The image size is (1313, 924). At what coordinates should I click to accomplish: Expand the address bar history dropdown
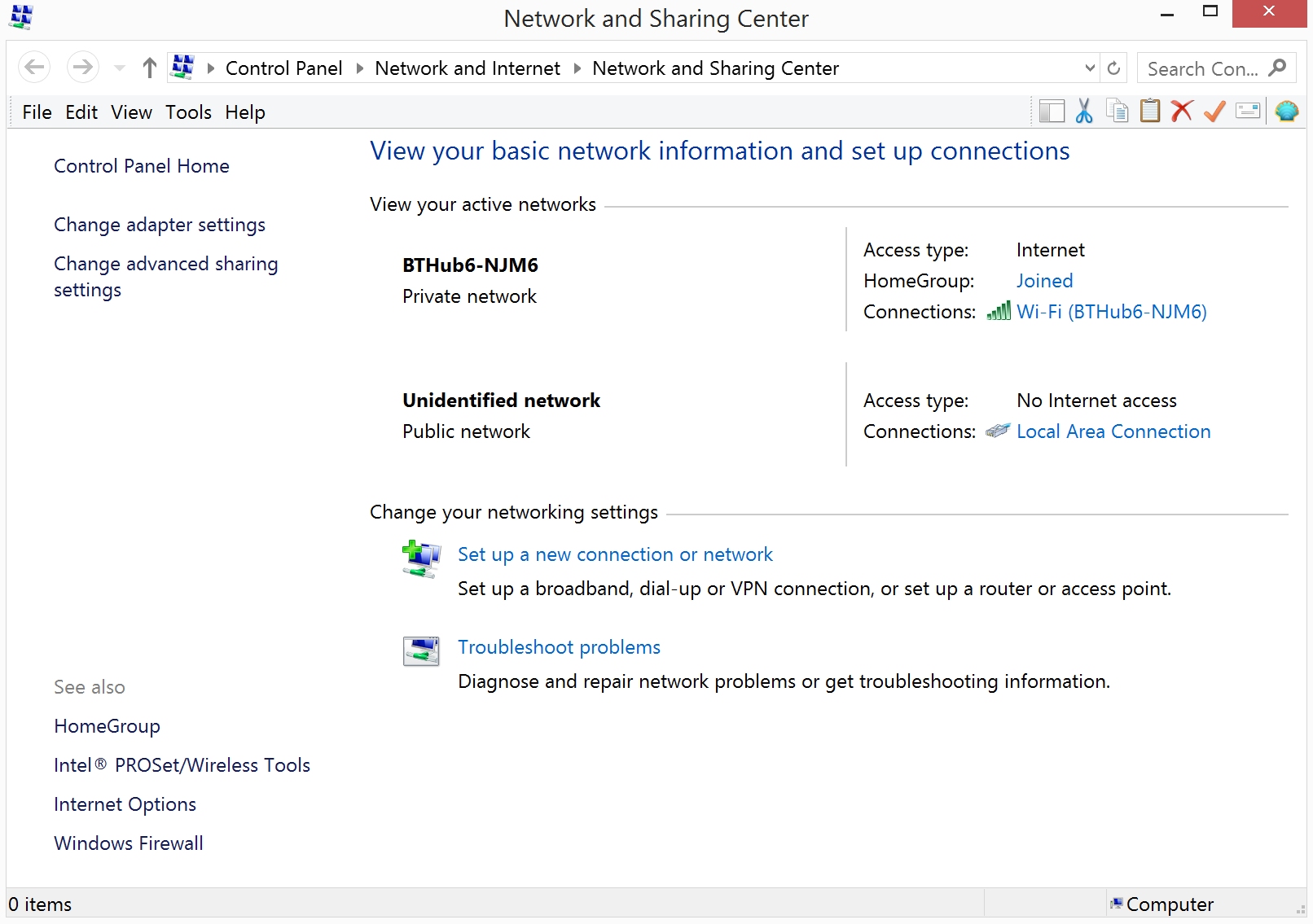1090,68
